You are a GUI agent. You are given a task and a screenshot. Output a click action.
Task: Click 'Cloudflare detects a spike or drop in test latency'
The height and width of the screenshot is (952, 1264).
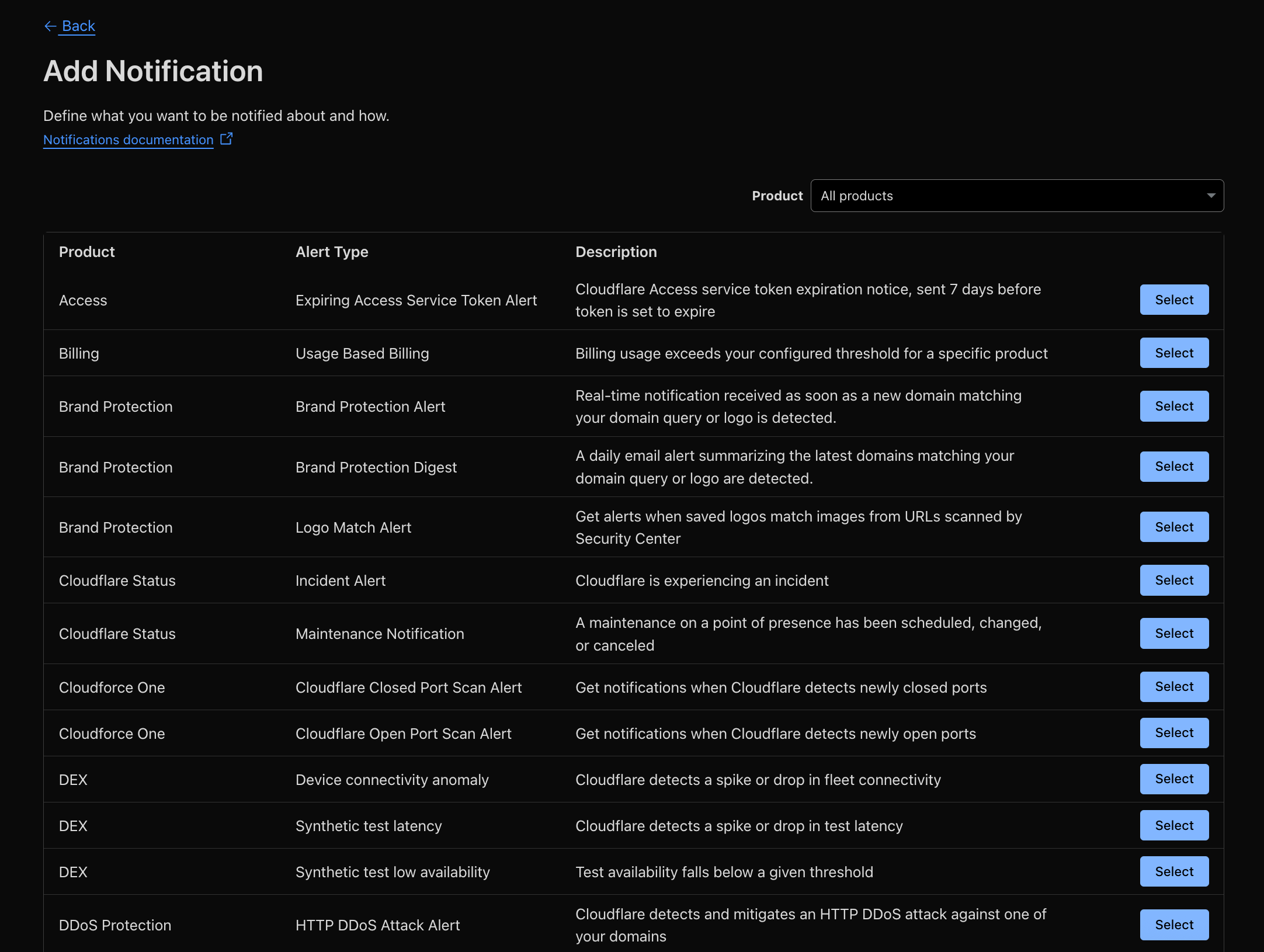click(739, 826)
